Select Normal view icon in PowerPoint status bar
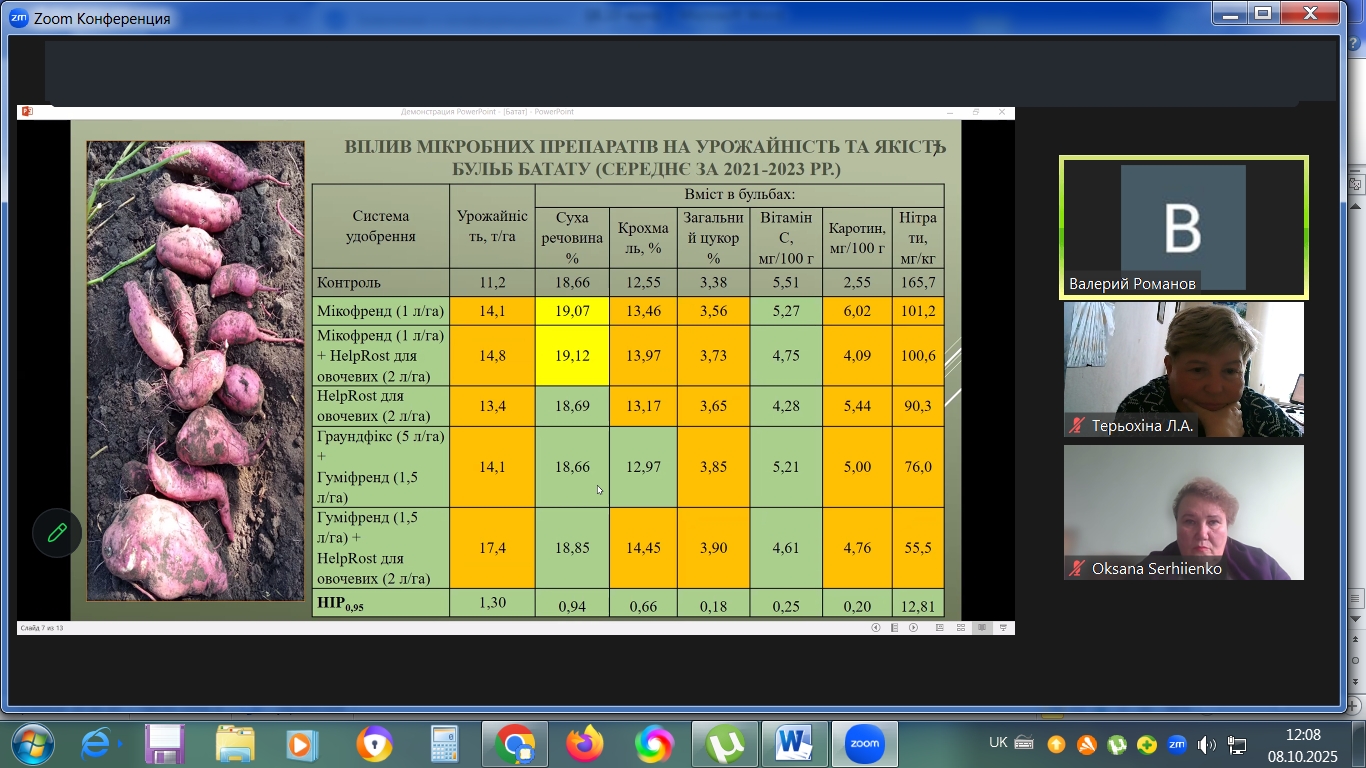The height and width of the screenshot is (768, 1366). pos(940,628)
